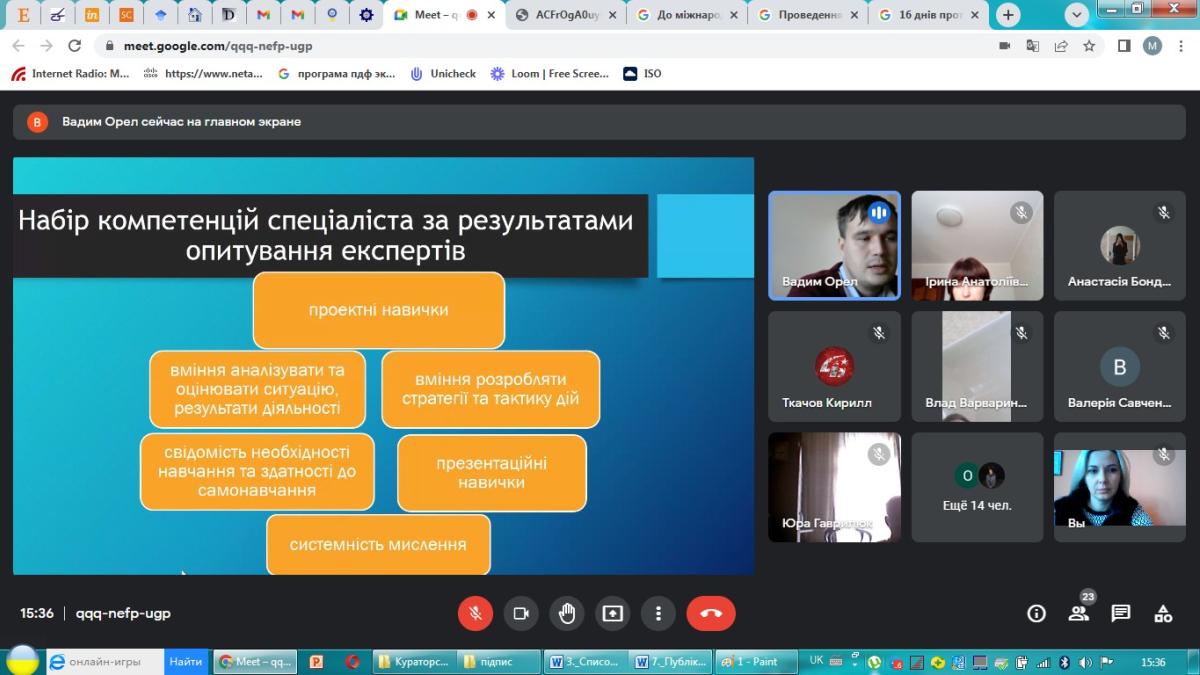The width and height of the screenshot is (1200, 675).
Task: Click the browser page reload icon
Action: (74, 46)
